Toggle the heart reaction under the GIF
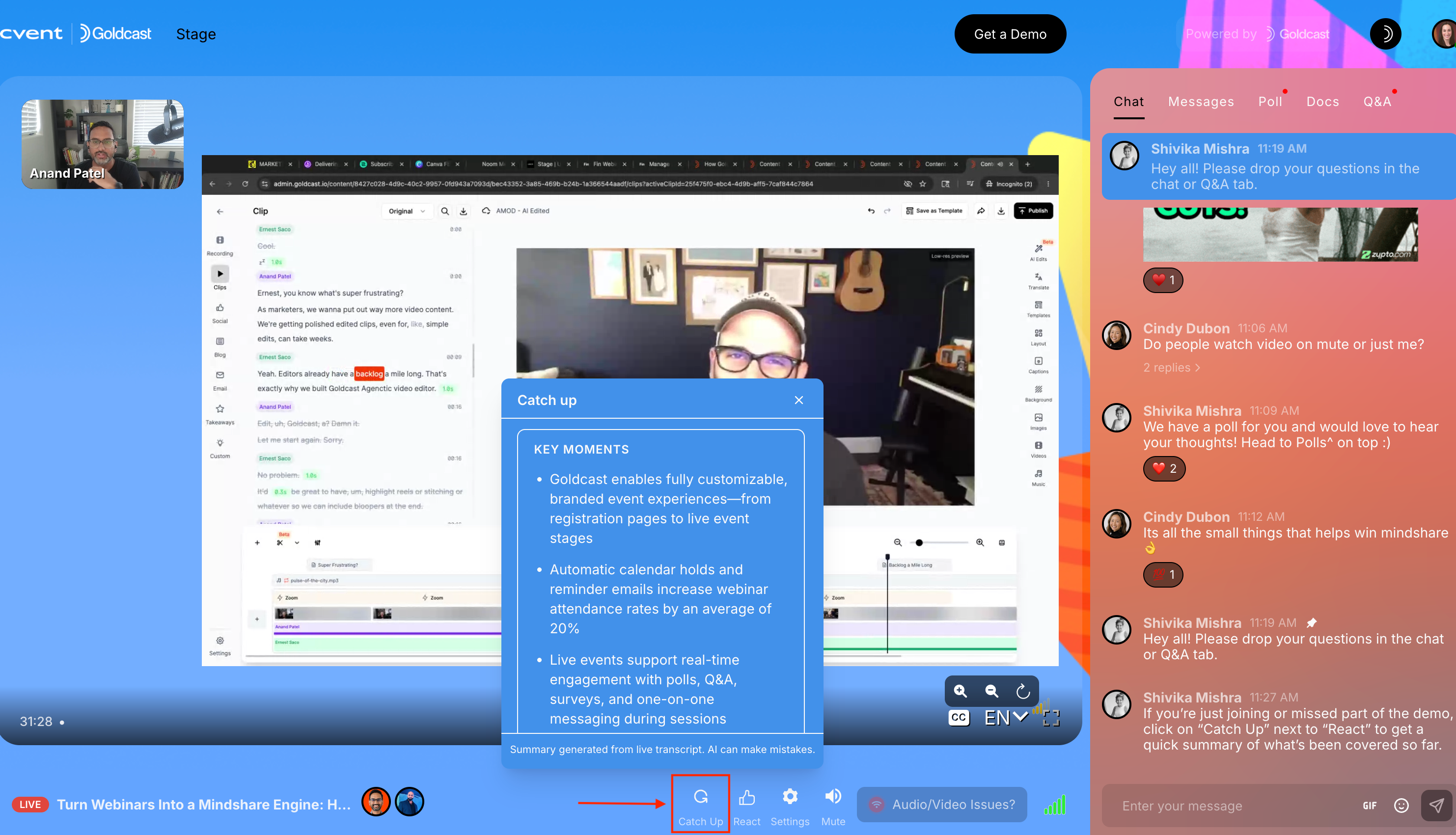The height and width of the screenshot is (835, 1456). 1163,280
